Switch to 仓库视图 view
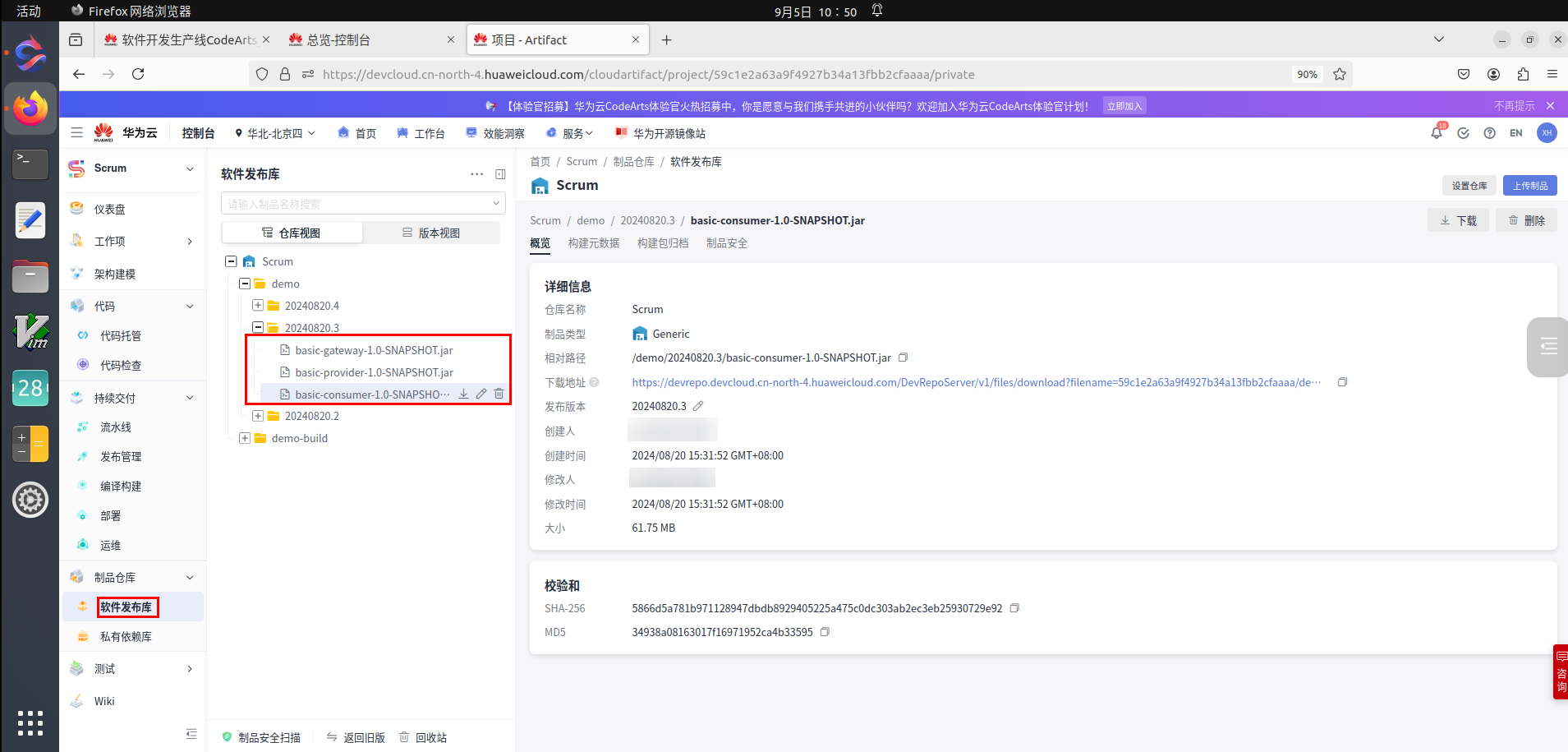This screenshot has height=752, width=1568. click(x=292, y=233)
